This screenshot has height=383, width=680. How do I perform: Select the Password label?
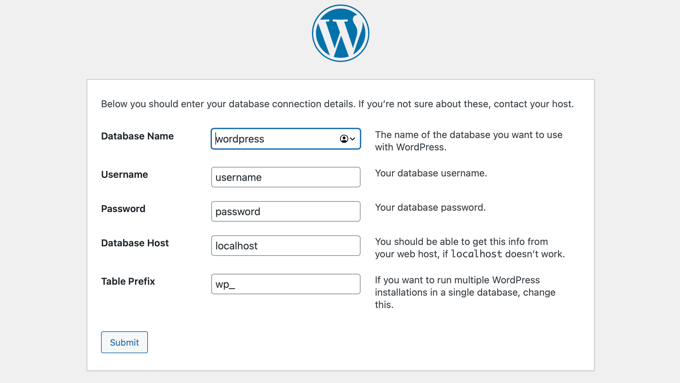[x=123, y=209]
